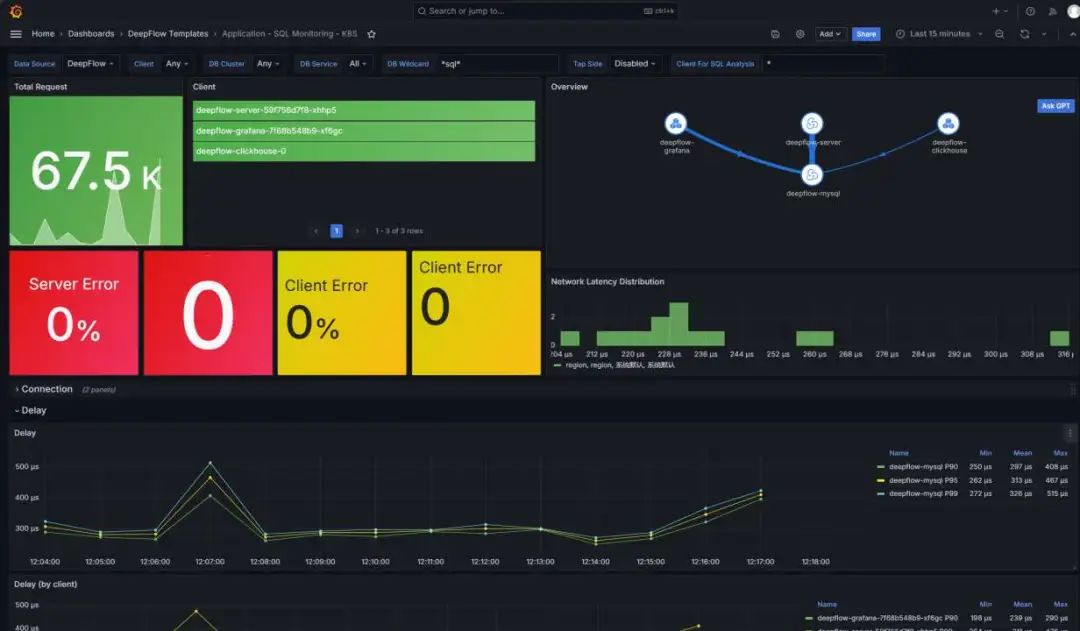Open dashboard settings gear icon
This screenshot has height=631, width=1080.
[800, 34]
